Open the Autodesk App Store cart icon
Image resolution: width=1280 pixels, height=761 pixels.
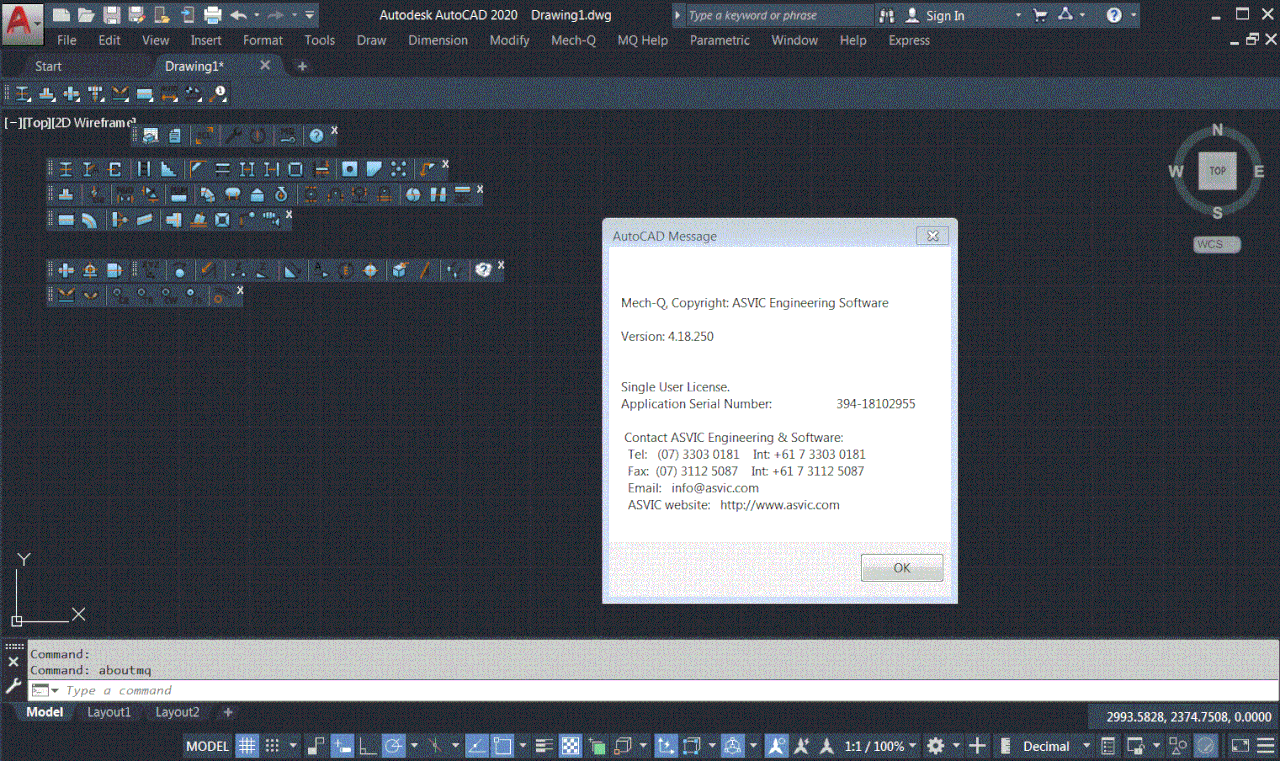[x=1040, y=15]
